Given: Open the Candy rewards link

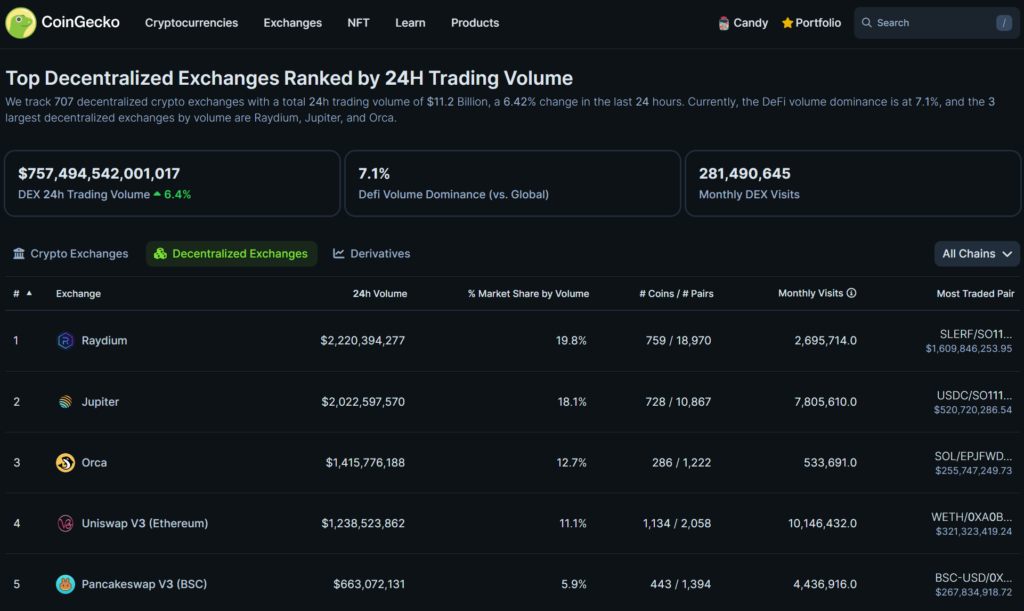Looking at the screenshot, I should tap(743, 23).
